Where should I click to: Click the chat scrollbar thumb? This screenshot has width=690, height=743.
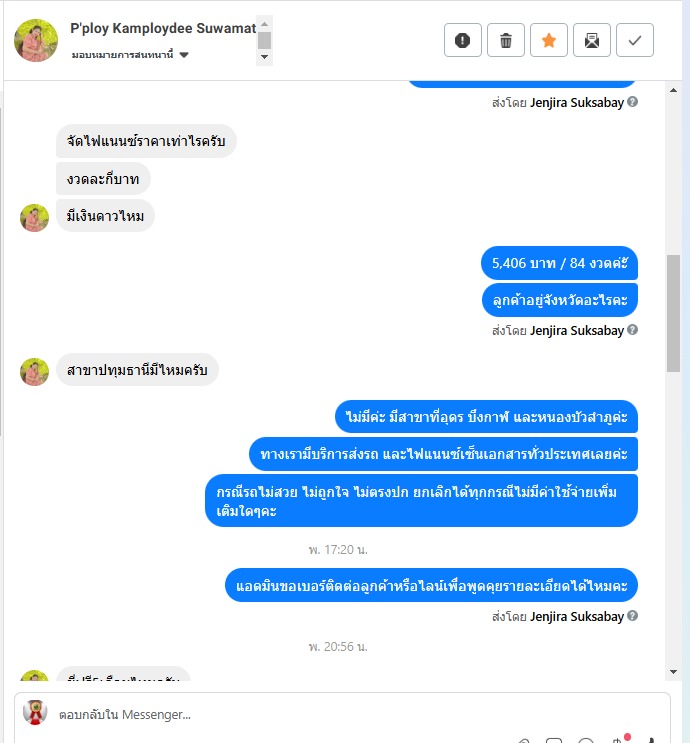[x=673, y=313]
